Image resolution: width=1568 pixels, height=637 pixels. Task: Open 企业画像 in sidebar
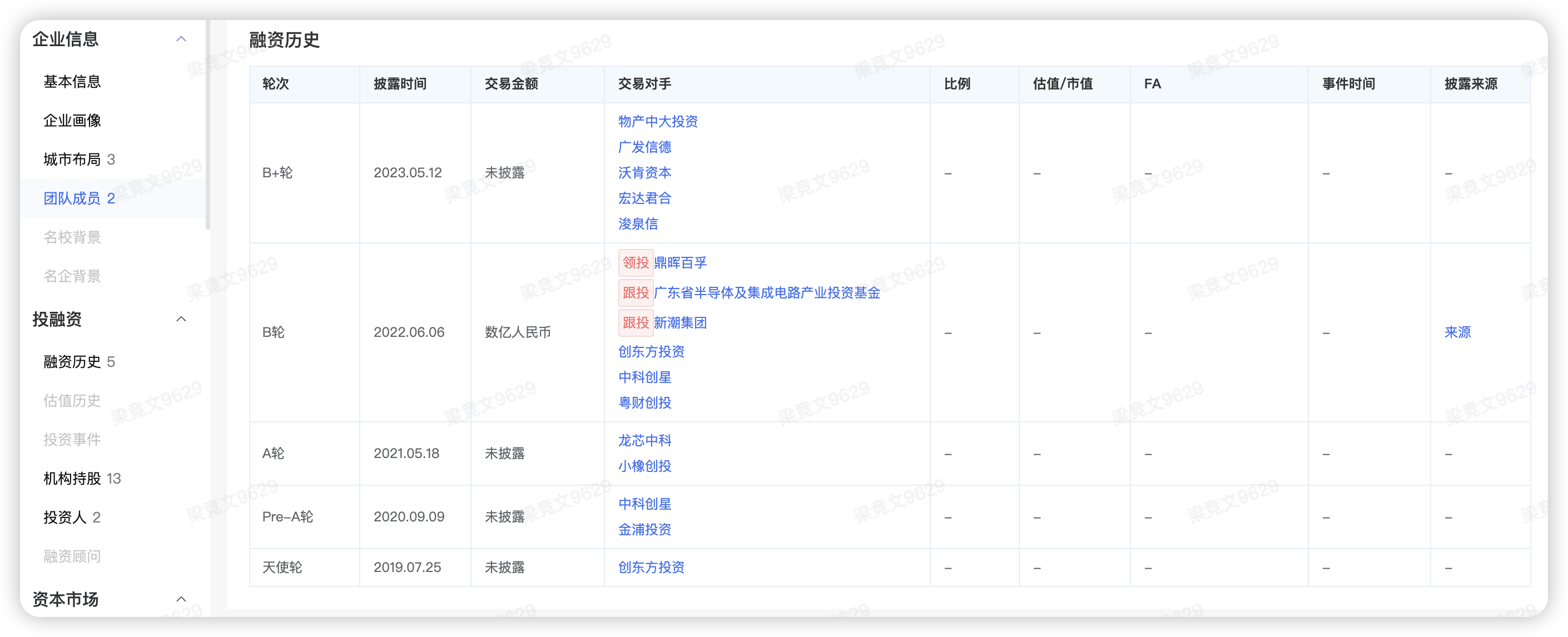coord(72,121)
